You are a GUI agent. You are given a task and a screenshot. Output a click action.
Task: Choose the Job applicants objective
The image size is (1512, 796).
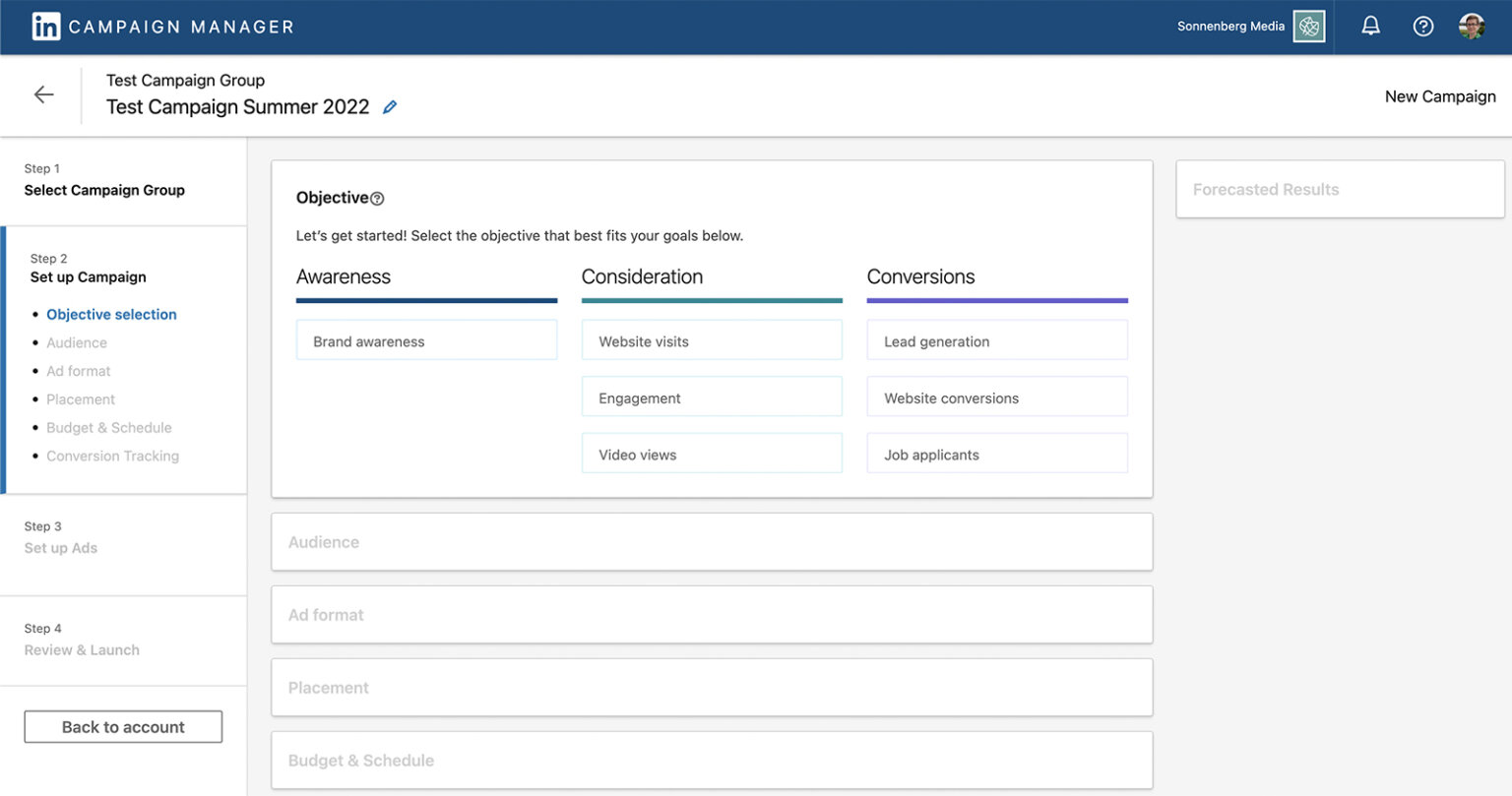click(996, 454)
